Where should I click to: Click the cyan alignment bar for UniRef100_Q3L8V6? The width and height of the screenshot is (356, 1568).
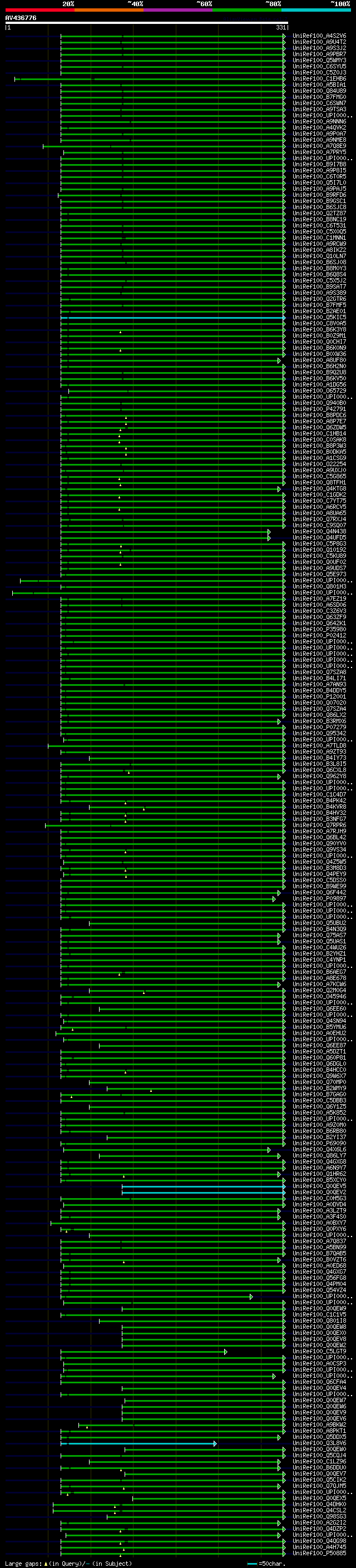(x=139, y=1443)
